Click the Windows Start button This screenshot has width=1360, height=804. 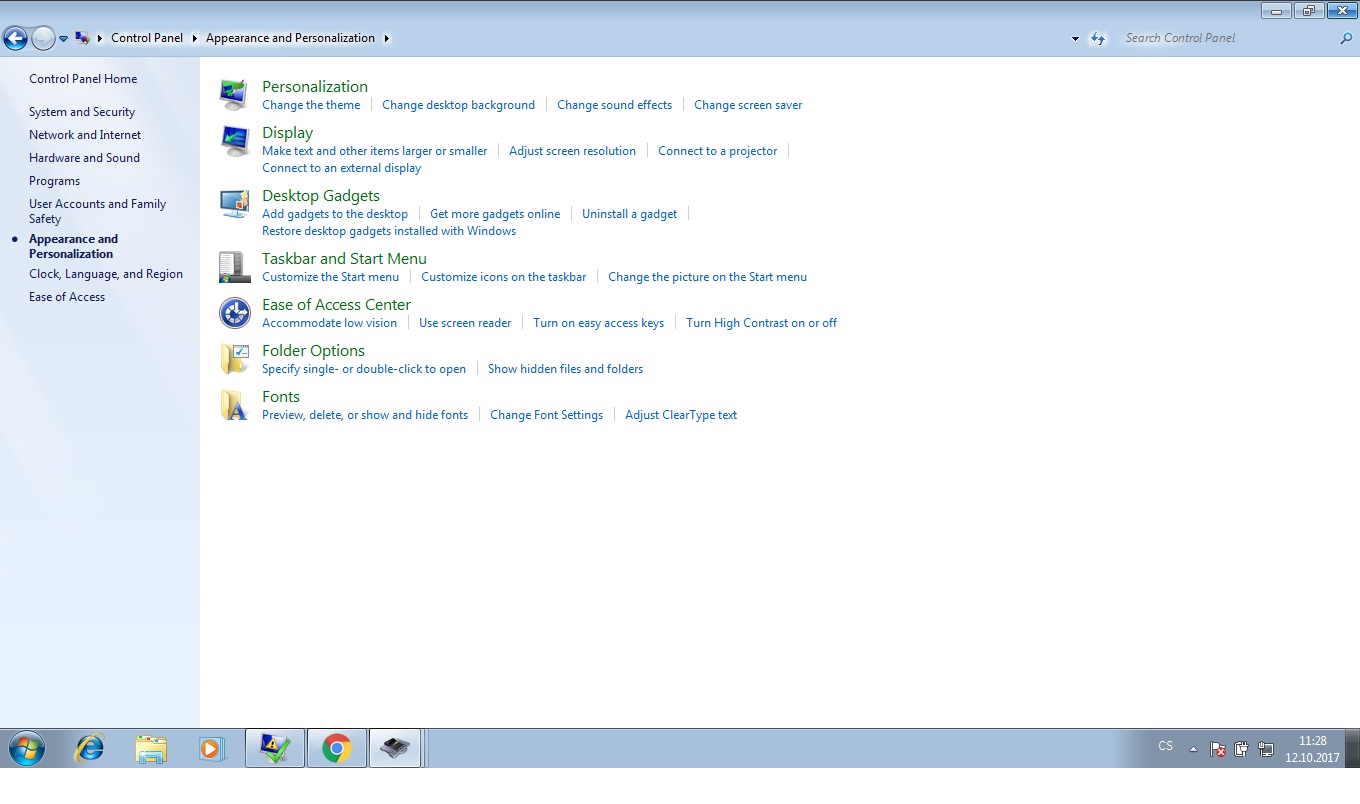(26, 748)
